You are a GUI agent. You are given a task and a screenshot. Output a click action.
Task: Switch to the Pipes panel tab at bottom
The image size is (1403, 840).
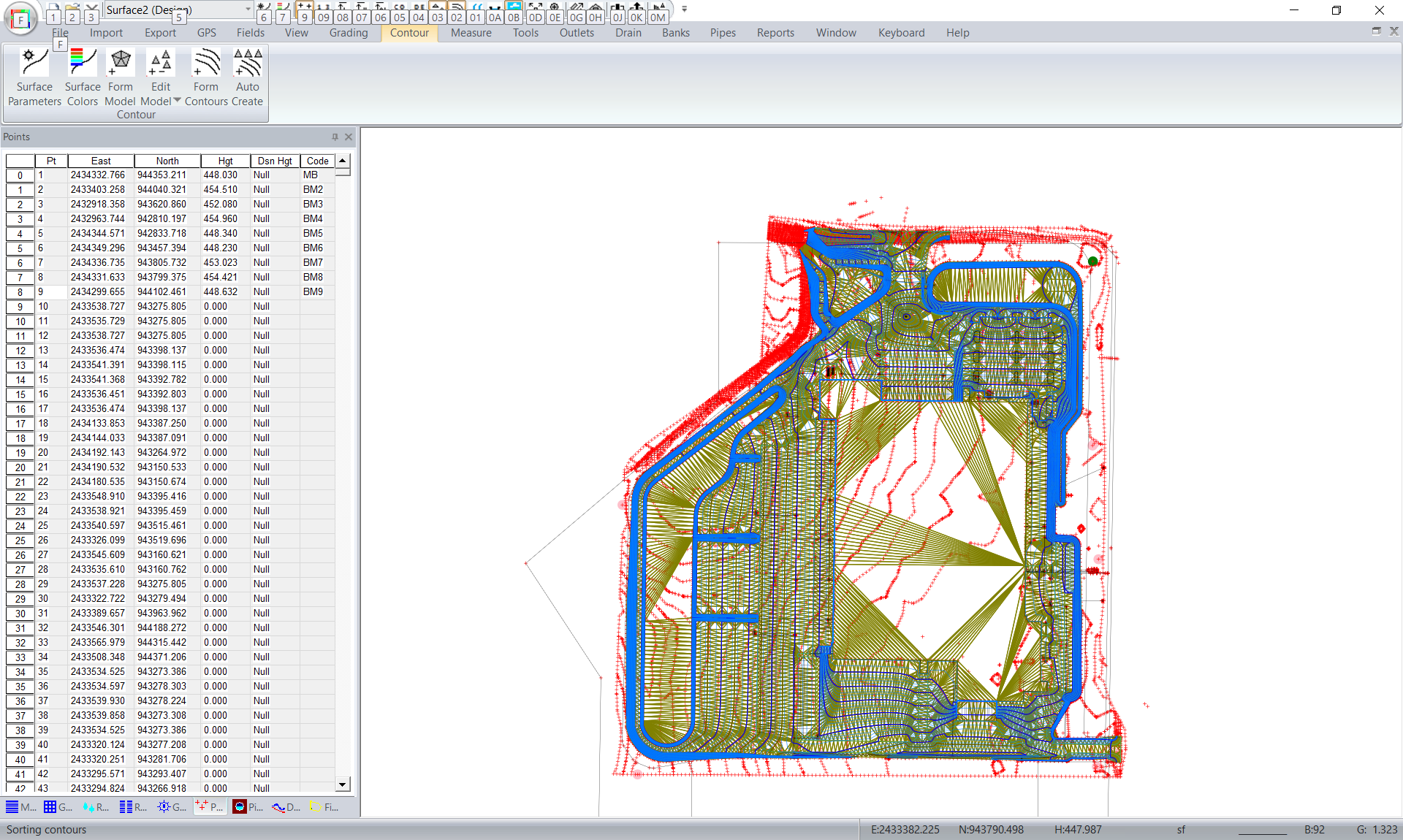click(x=248, y=807)
